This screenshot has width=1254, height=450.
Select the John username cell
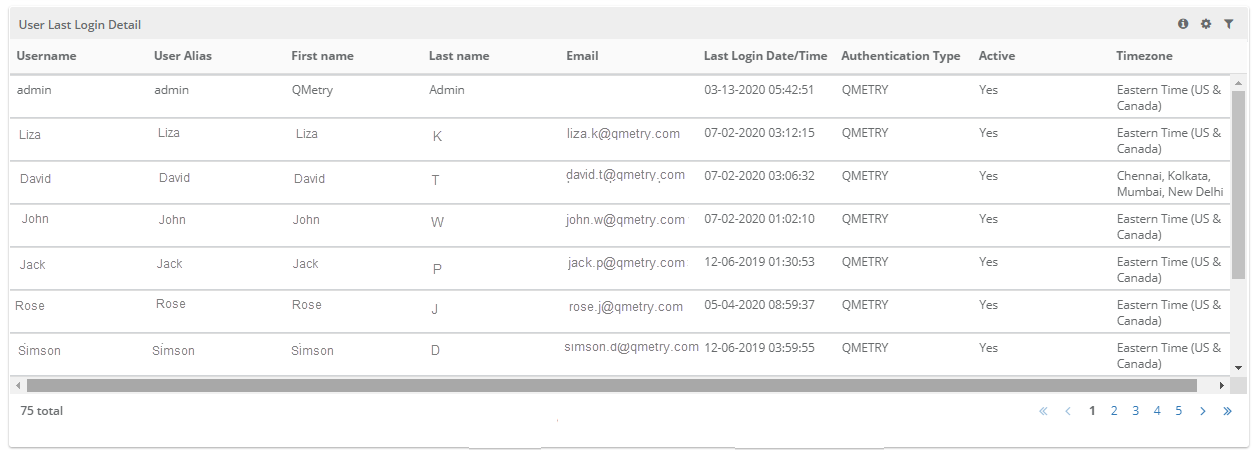[x=35, y=219]
